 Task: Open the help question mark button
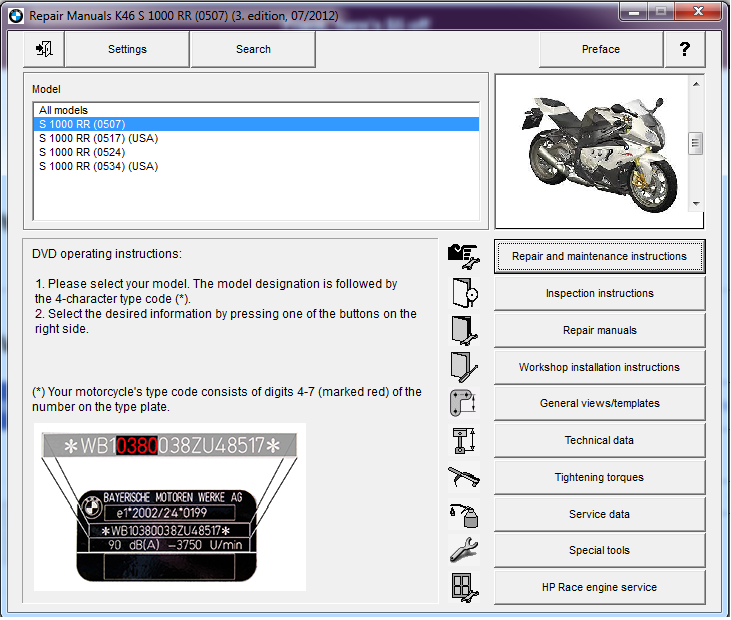pyautogui.click(x=684, y=49)
